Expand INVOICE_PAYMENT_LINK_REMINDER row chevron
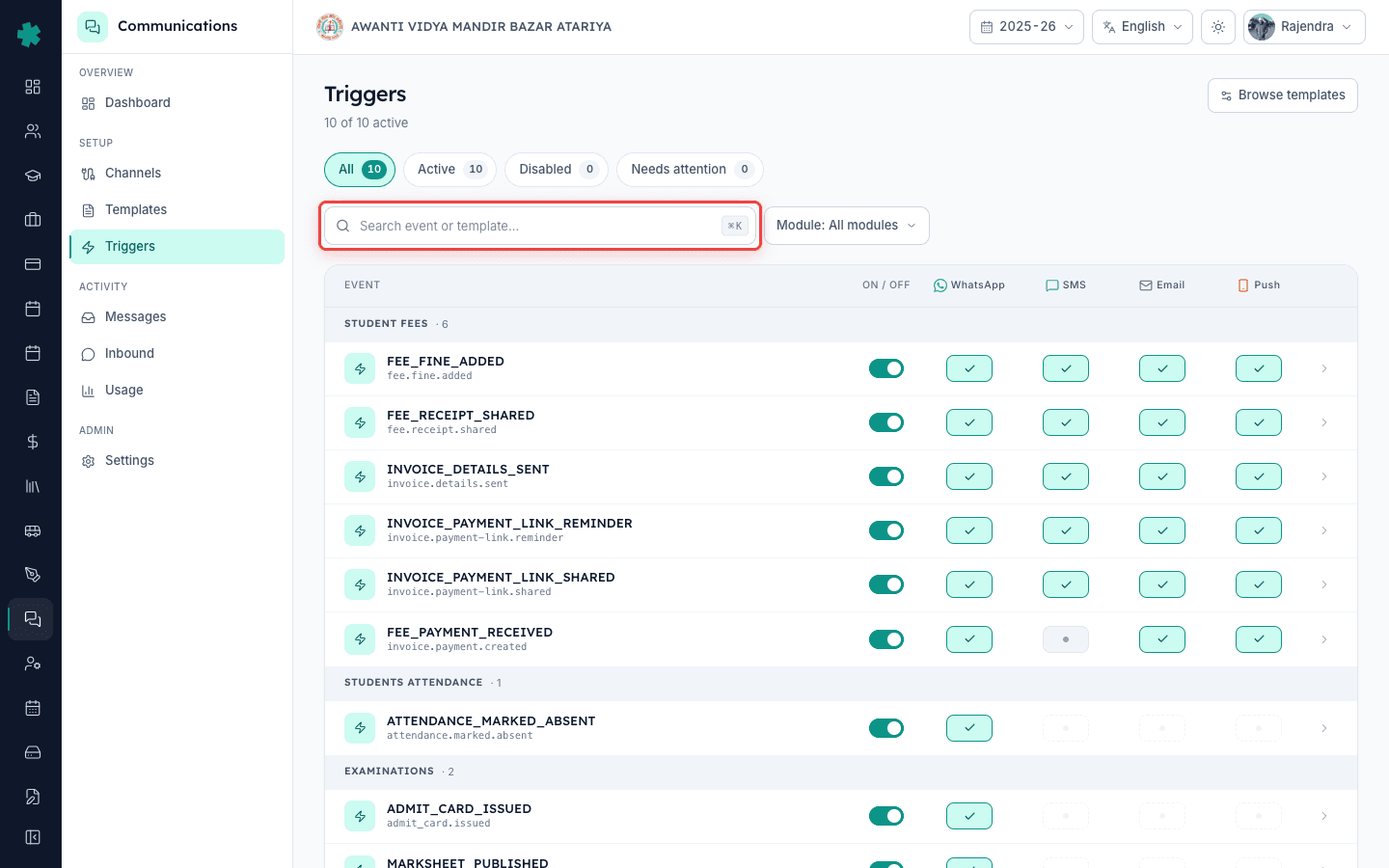The width and height of the screenshot is (1389, 868). tap(1324, 530)
